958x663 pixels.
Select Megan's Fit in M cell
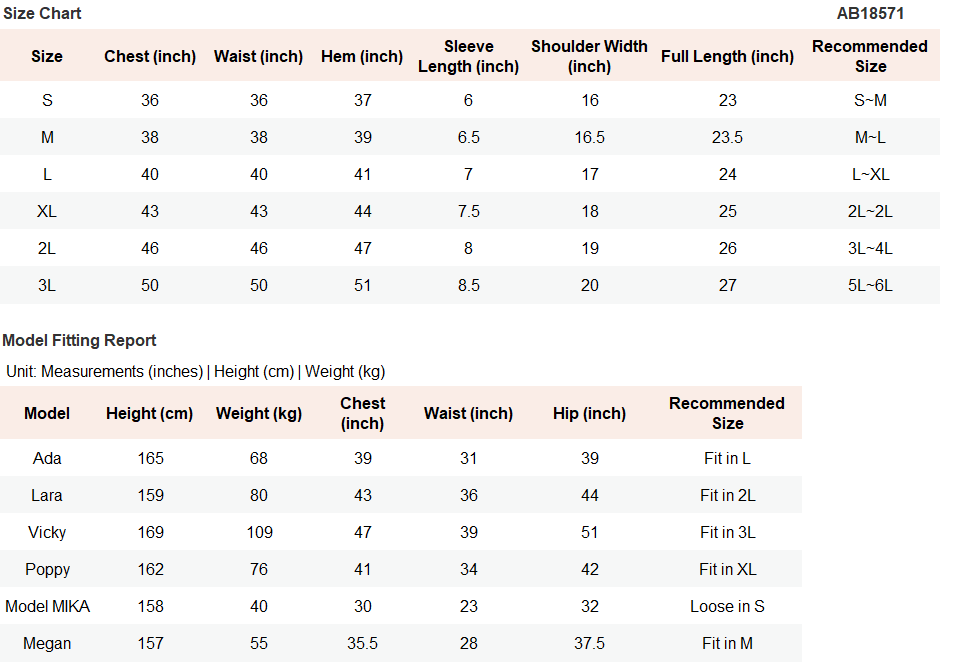(727, 643)
